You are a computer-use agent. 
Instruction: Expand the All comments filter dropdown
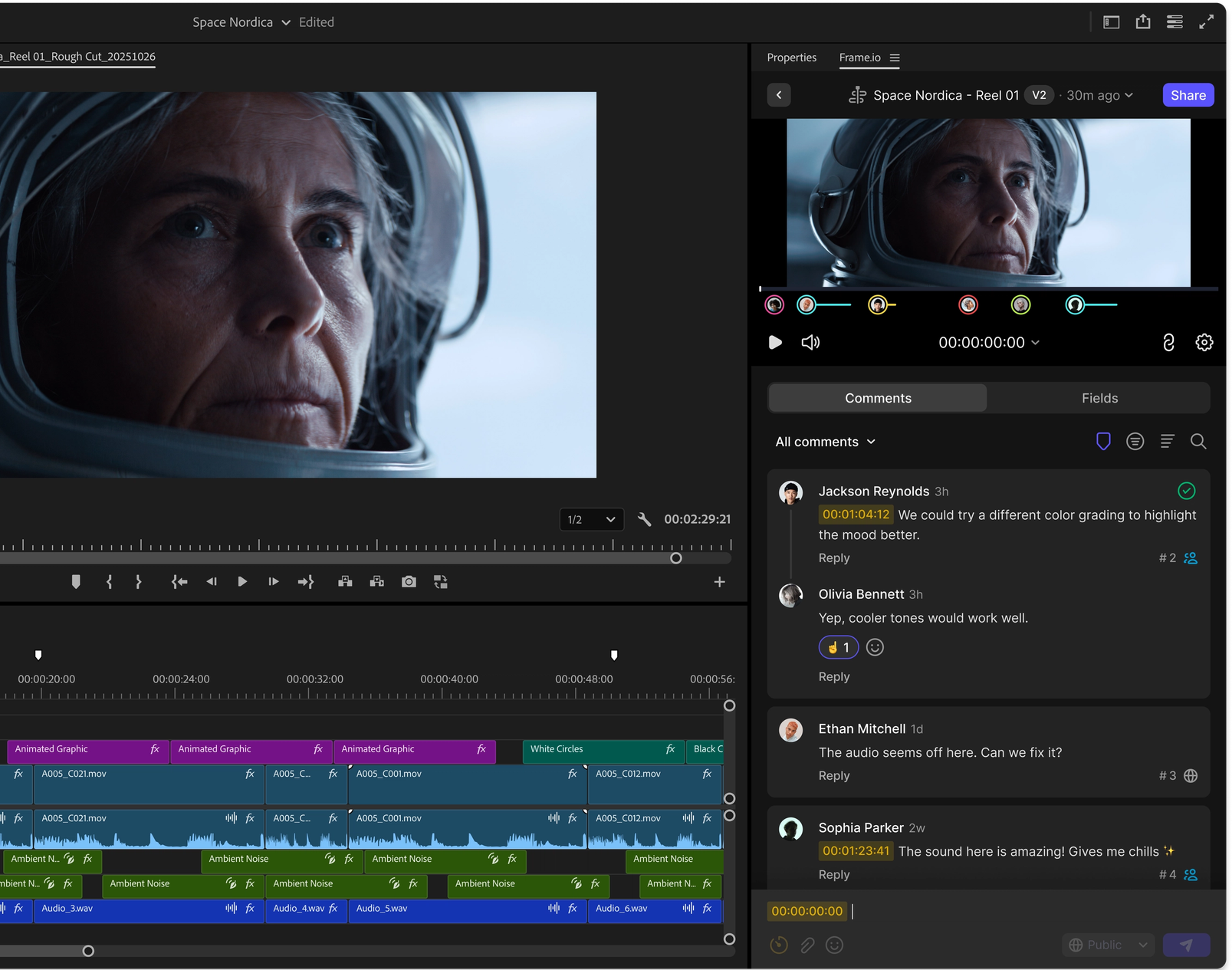click(825, 442)
